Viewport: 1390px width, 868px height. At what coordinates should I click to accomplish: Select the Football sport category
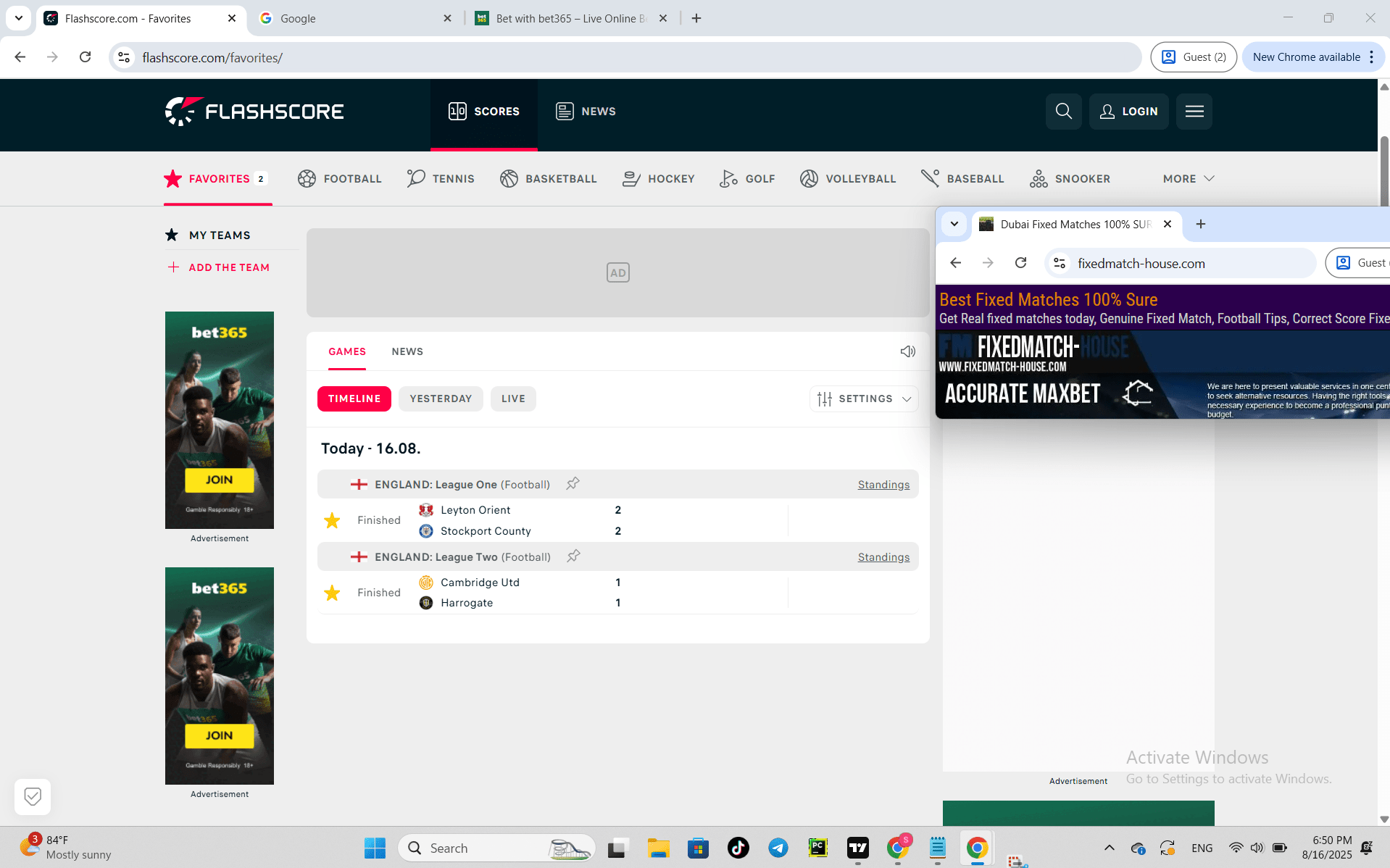point(339,178)
